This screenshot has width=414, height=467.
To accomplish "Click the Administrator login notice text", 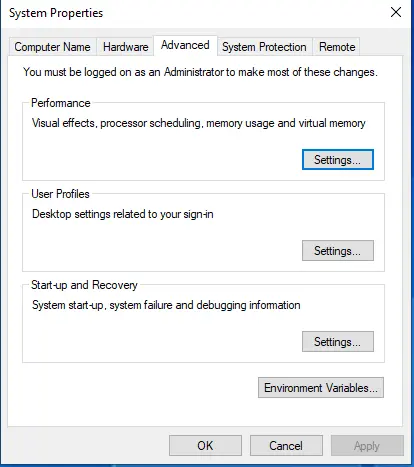I will pos(200,72).
